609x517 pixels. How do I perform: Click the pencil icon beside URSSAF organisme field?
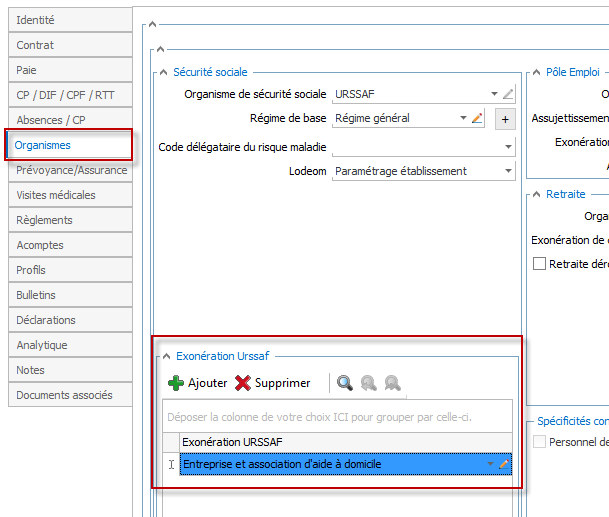508,94
